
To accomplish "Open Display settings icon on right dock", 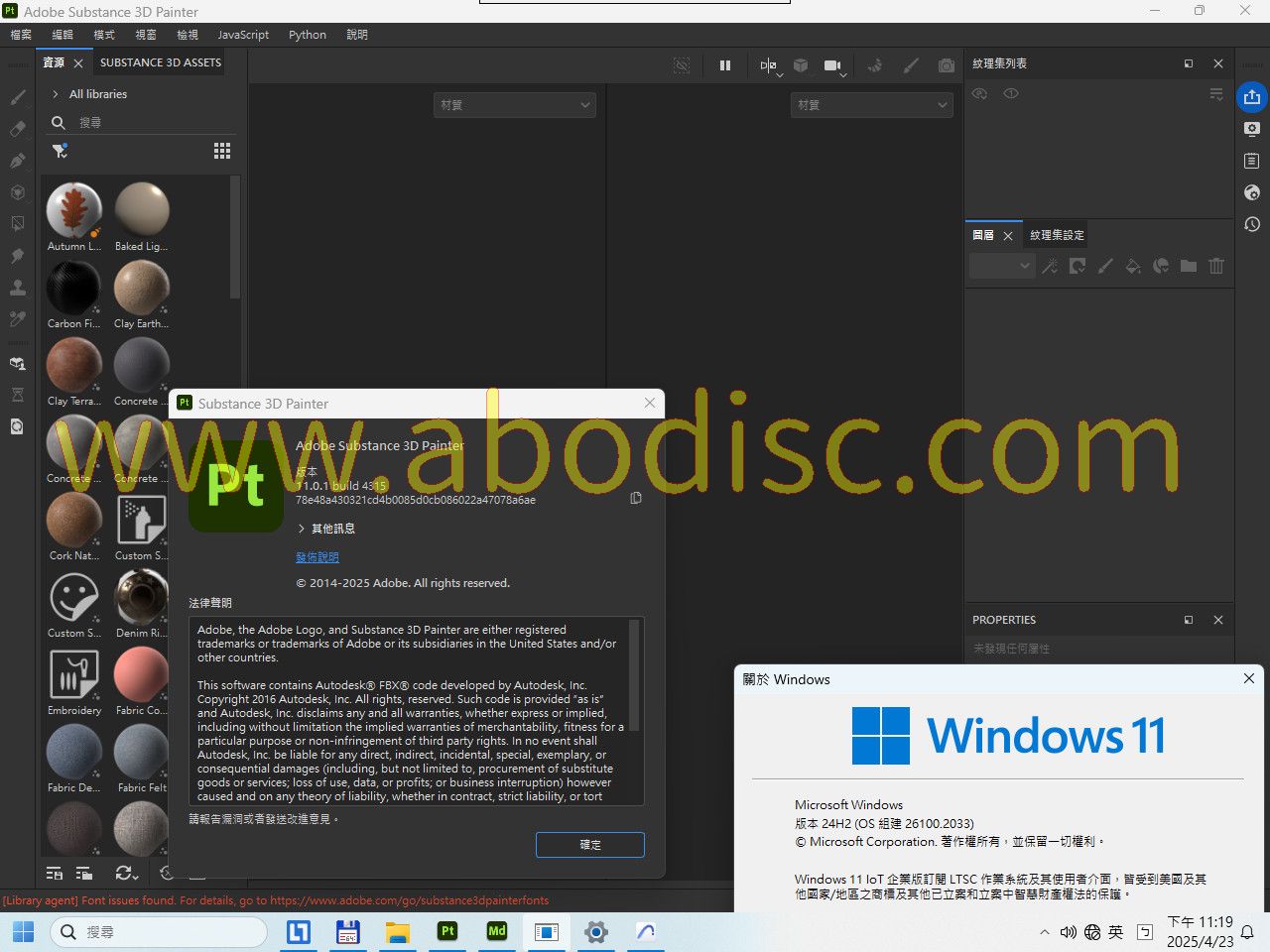I will [x=1252, y=129].
